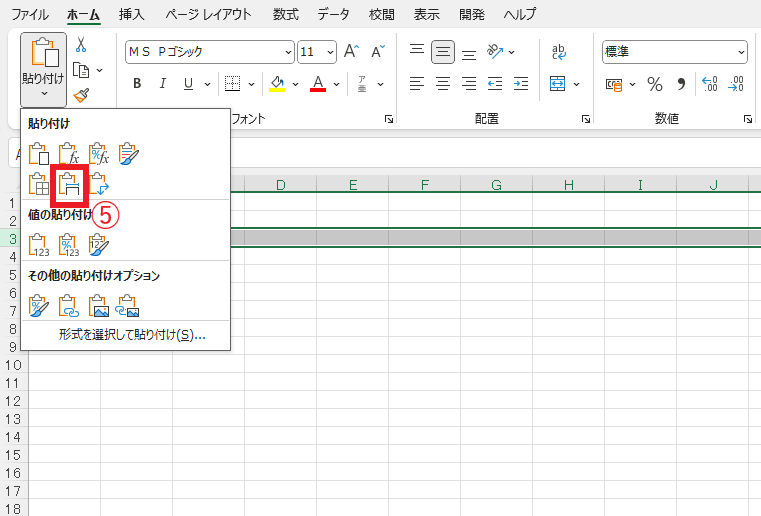Expand the Copy options arrow
Image resolution: width=761 pixels, height=516 pixels.
[x=99, y=70]
